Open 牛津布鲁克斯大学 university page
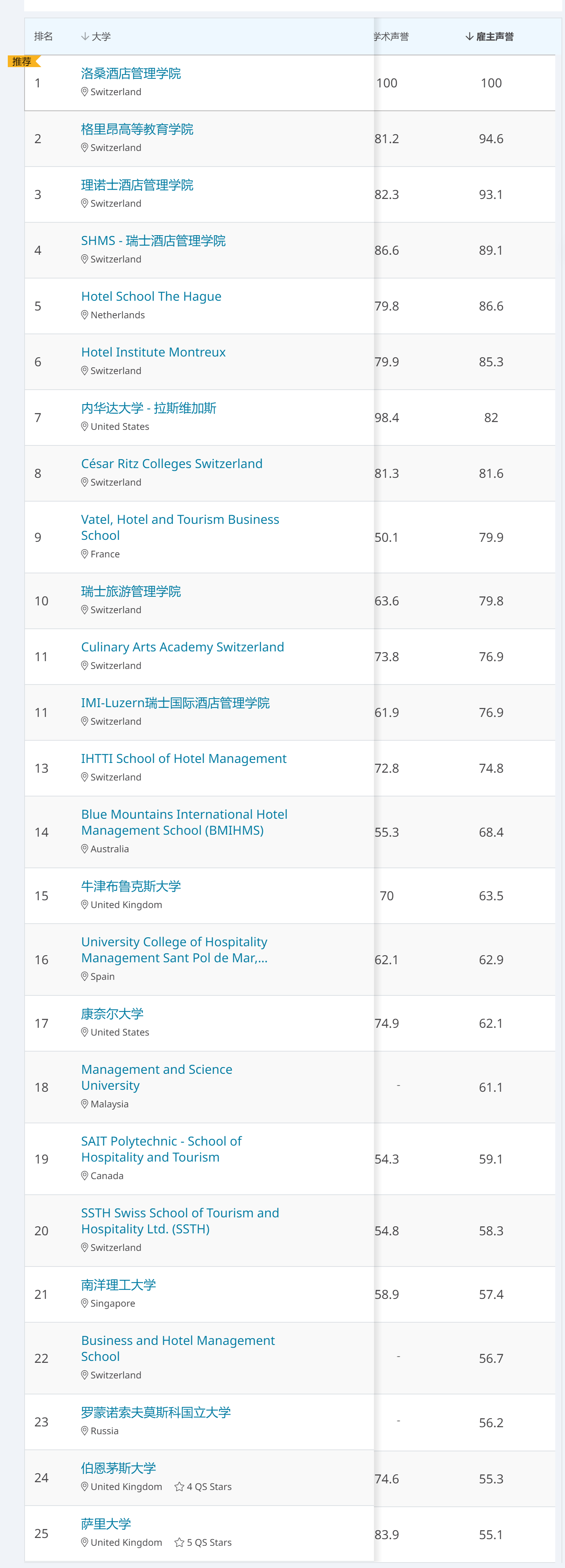565x1568 pixels. 131,886
